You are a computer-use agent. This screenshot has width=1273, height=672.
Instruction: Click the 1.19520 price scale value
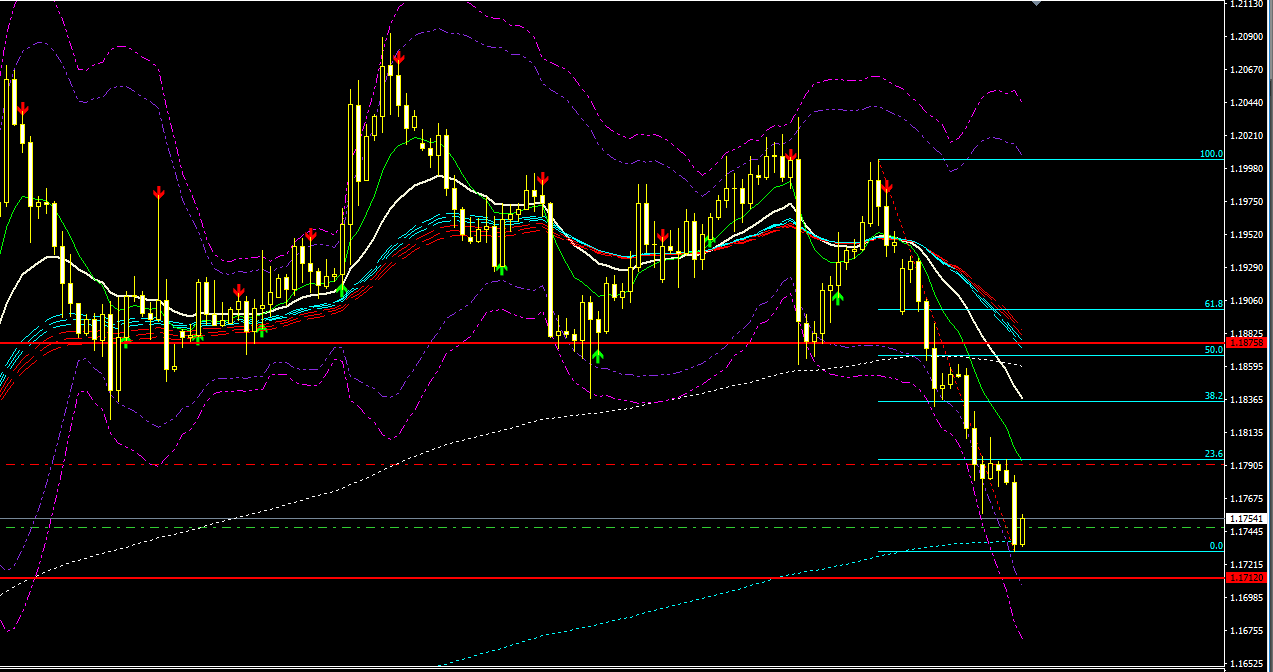1246,235
